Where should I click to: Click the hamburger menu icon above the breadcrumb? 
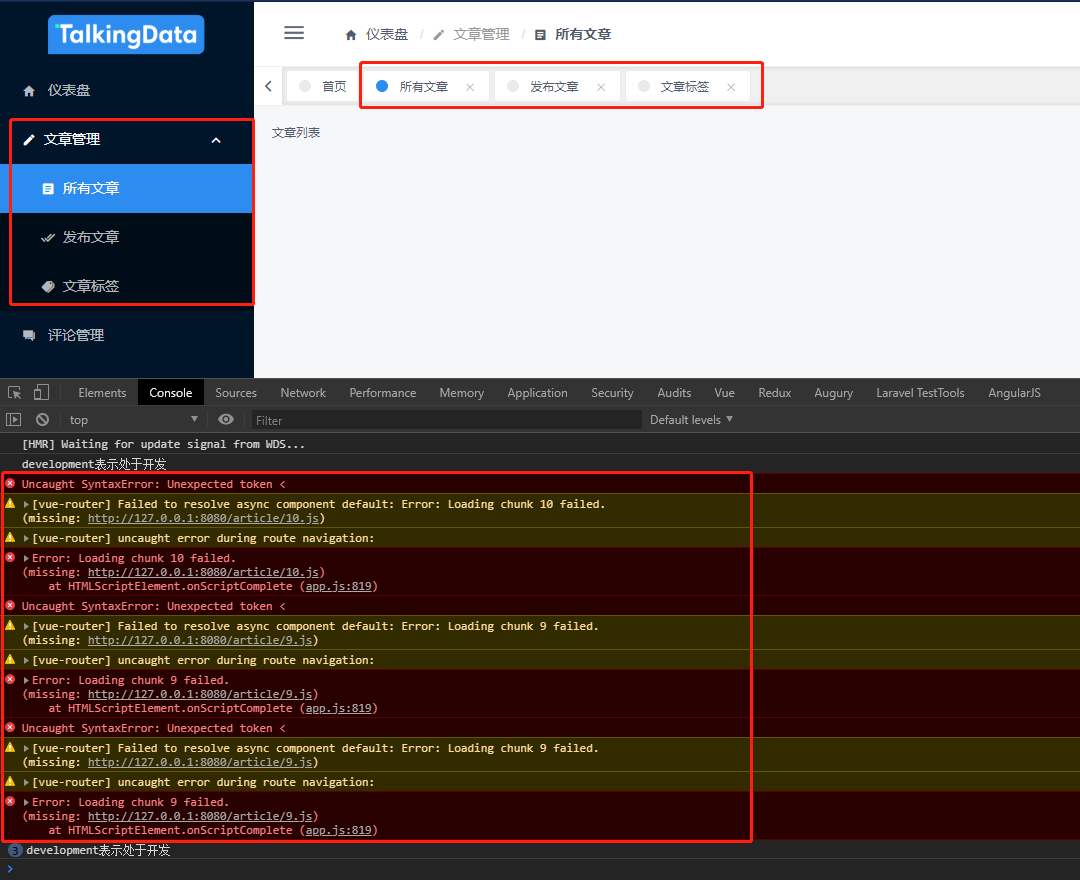pyautogui.click(x=293, y=32)
